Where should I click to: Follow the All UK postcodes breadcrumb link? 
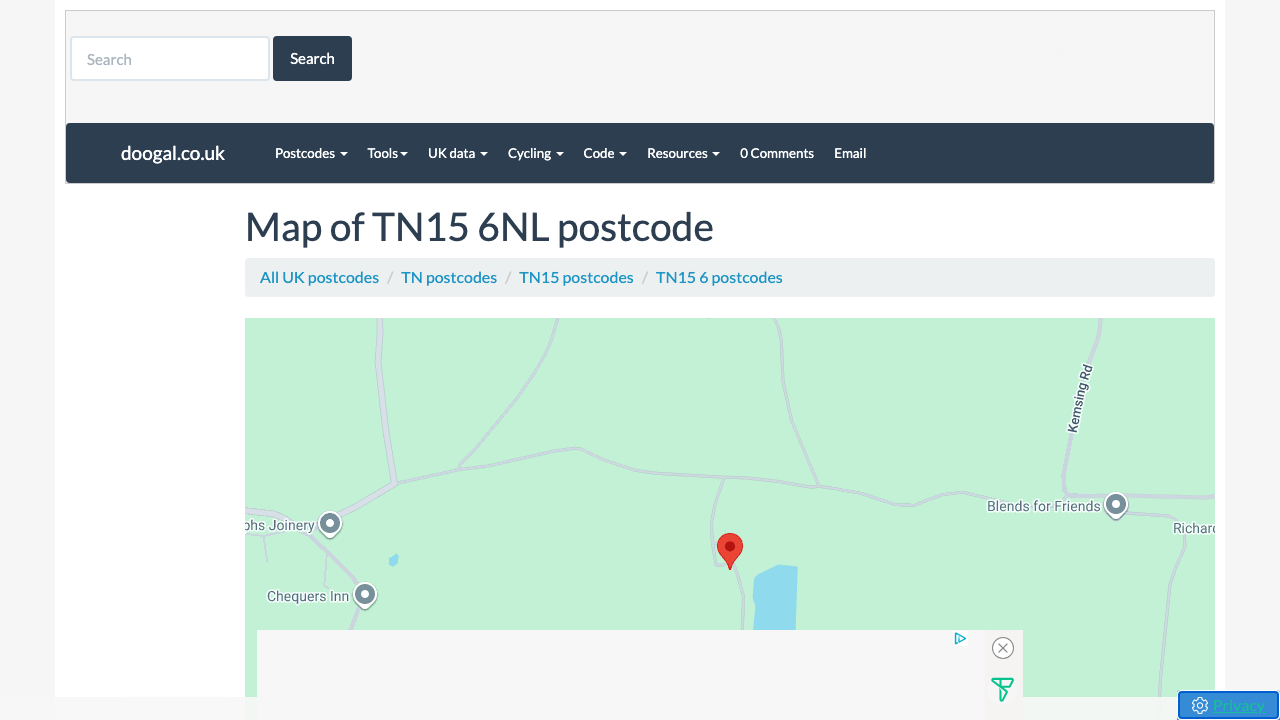pos(319,277)
